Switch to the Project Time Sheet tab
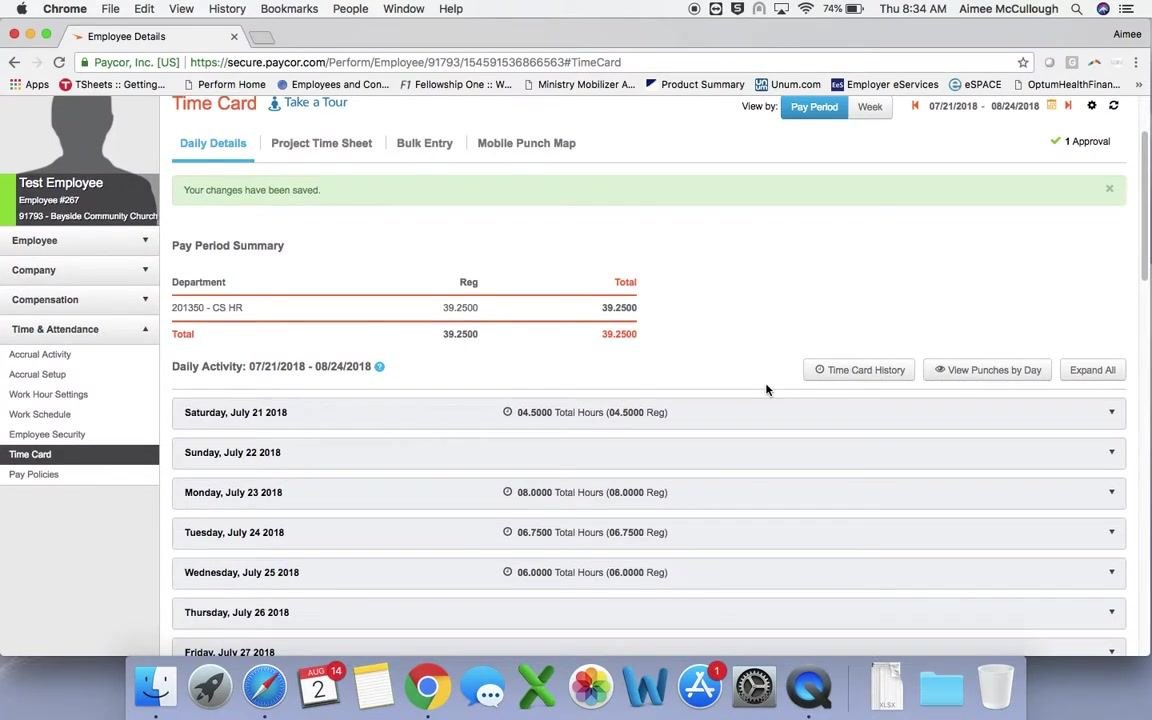This screenshot has width=1152, height=720. [321, 143]
